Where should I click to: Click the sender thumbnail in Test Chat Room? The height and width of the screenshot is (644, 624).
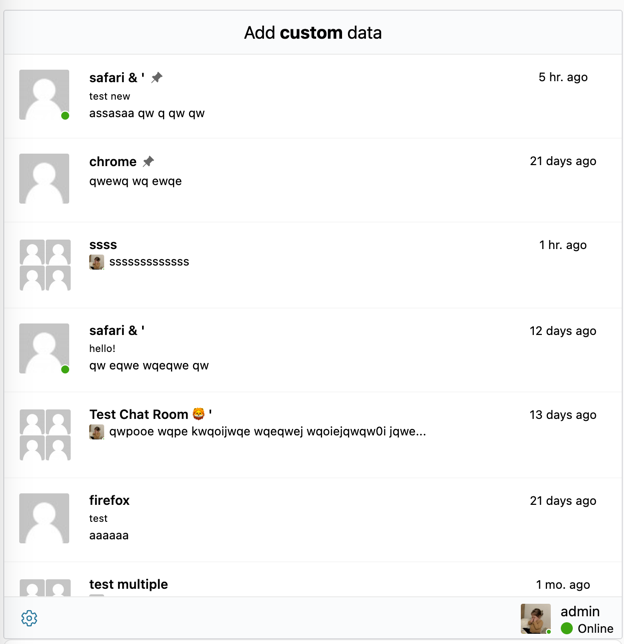(97, 432)
